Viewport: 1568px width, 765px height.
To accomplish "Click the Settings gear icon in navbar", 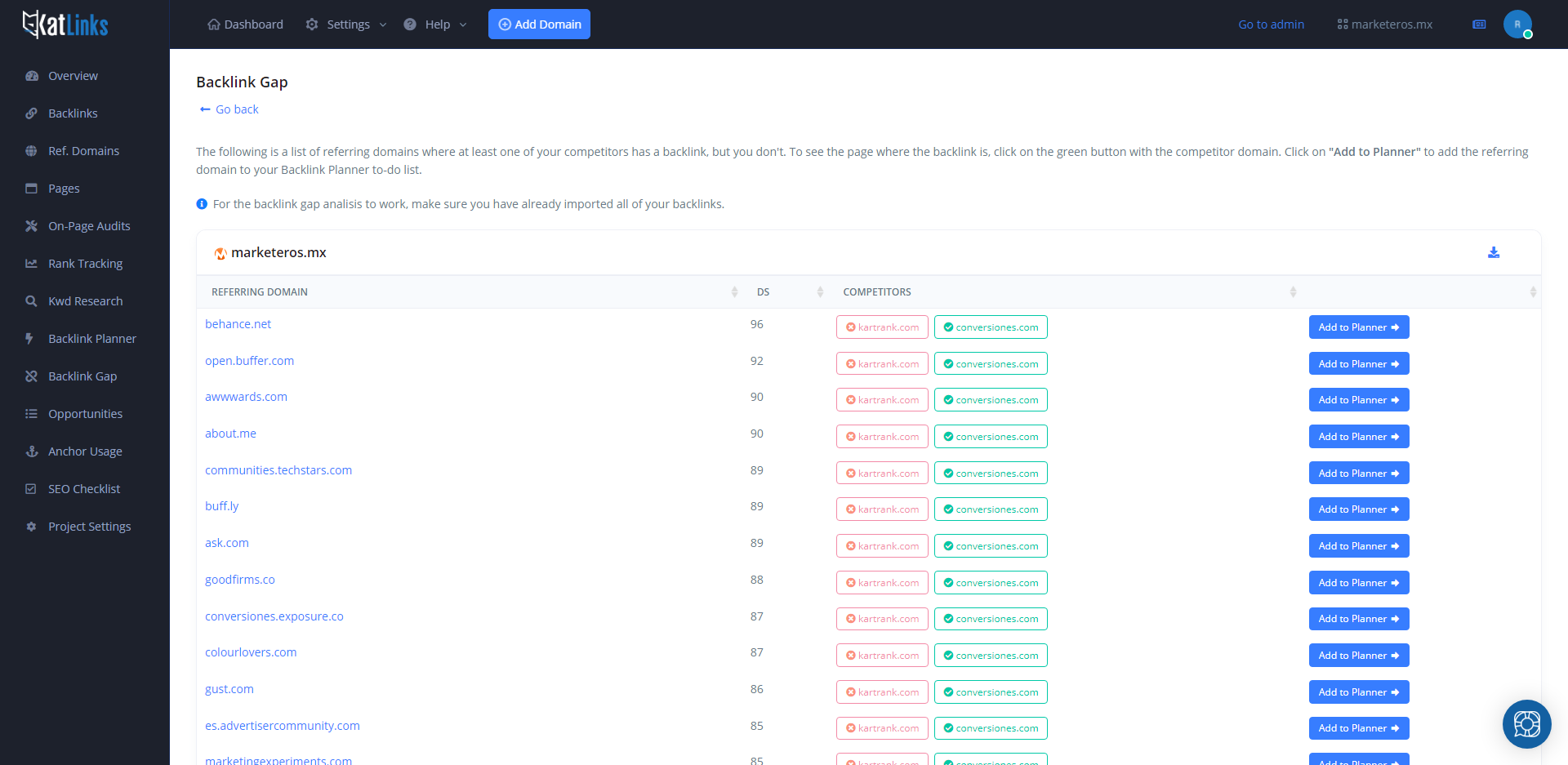I will click(x=312, y=24).
